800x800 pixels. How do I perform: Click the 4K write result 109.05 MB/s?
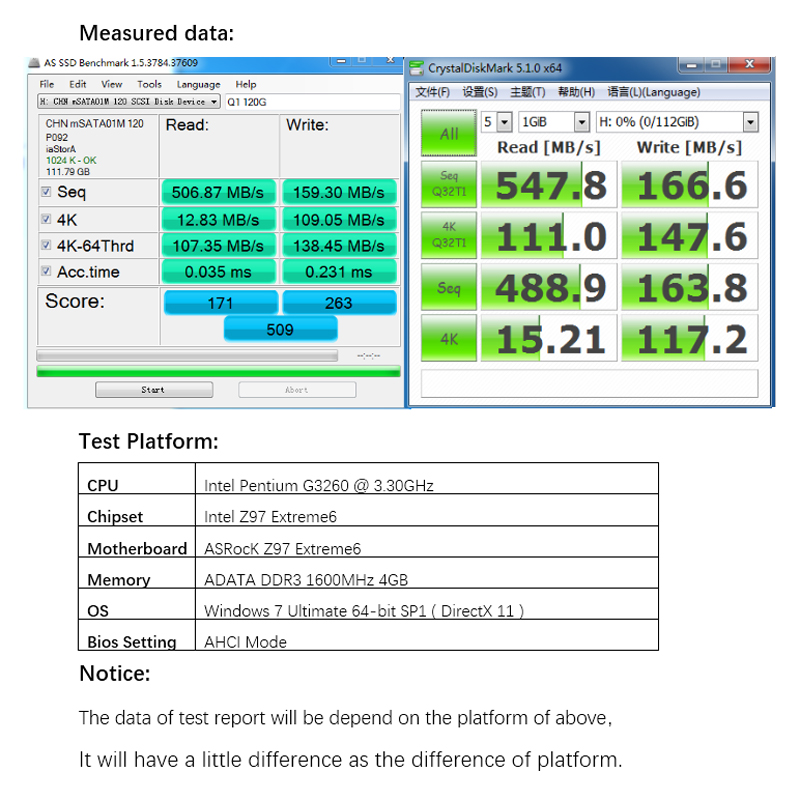[339, 220]
